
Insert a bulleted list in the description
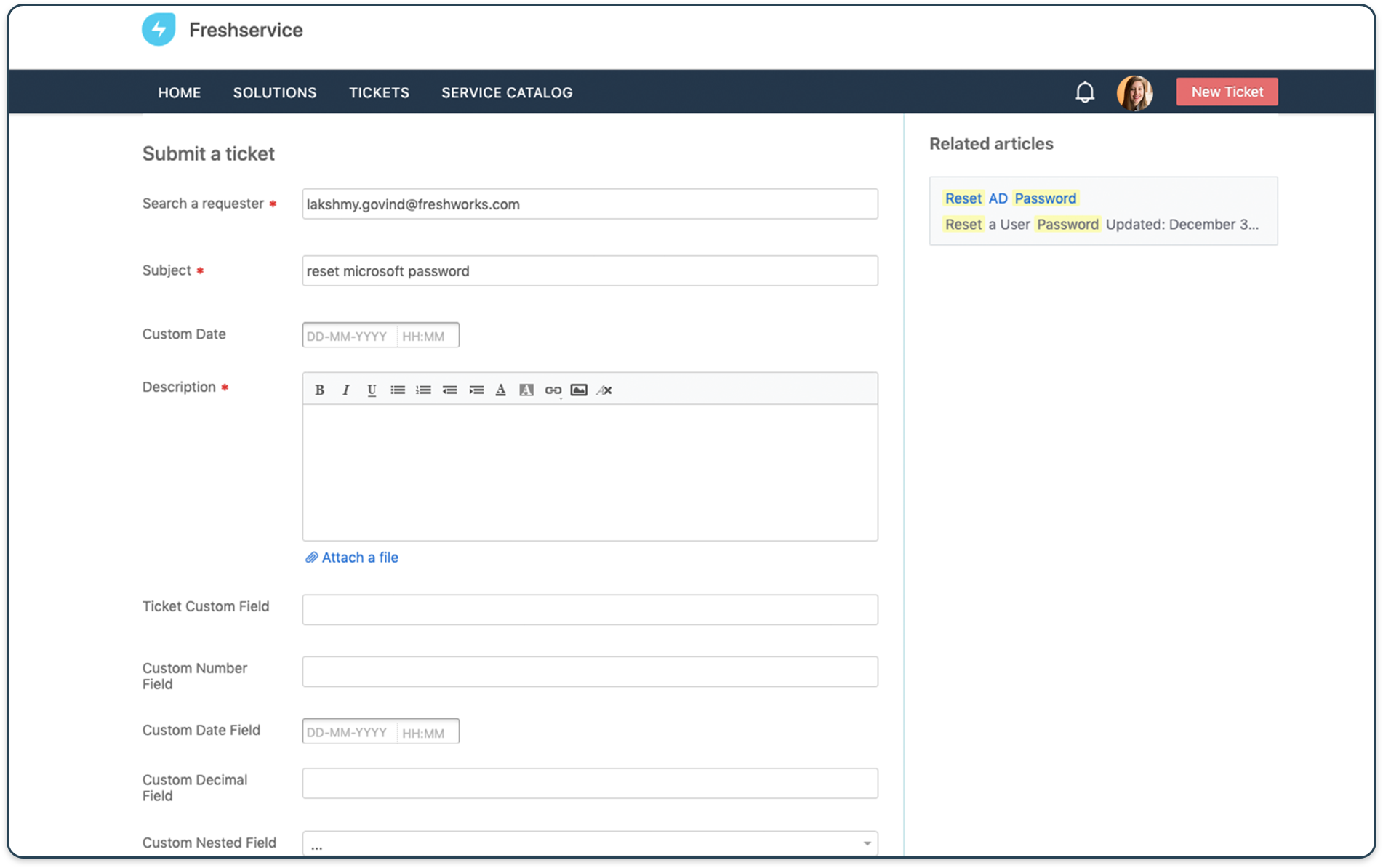398,390
